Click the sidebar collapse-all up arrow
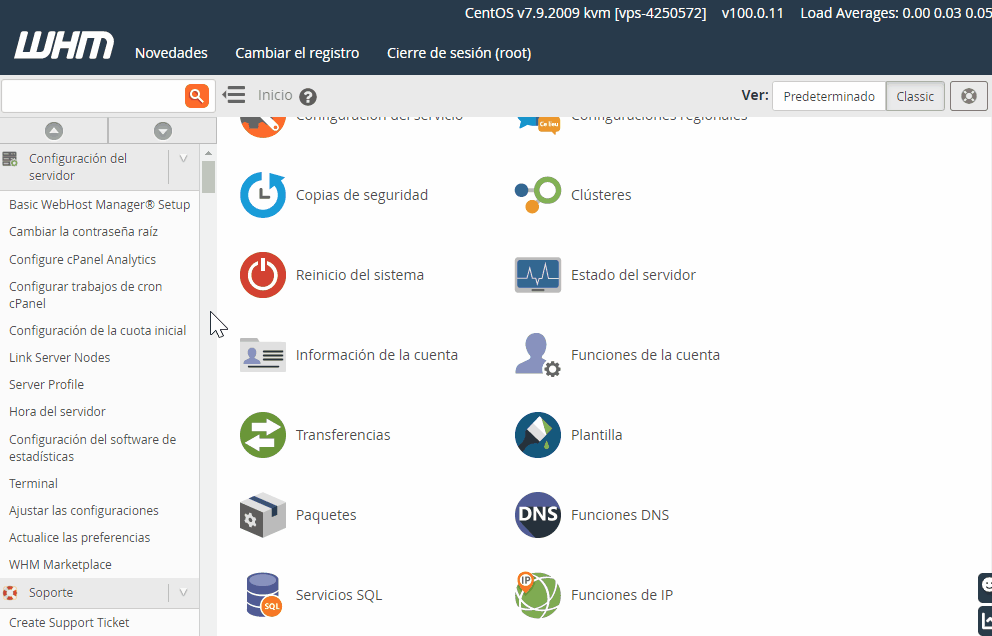 (54, 130)
